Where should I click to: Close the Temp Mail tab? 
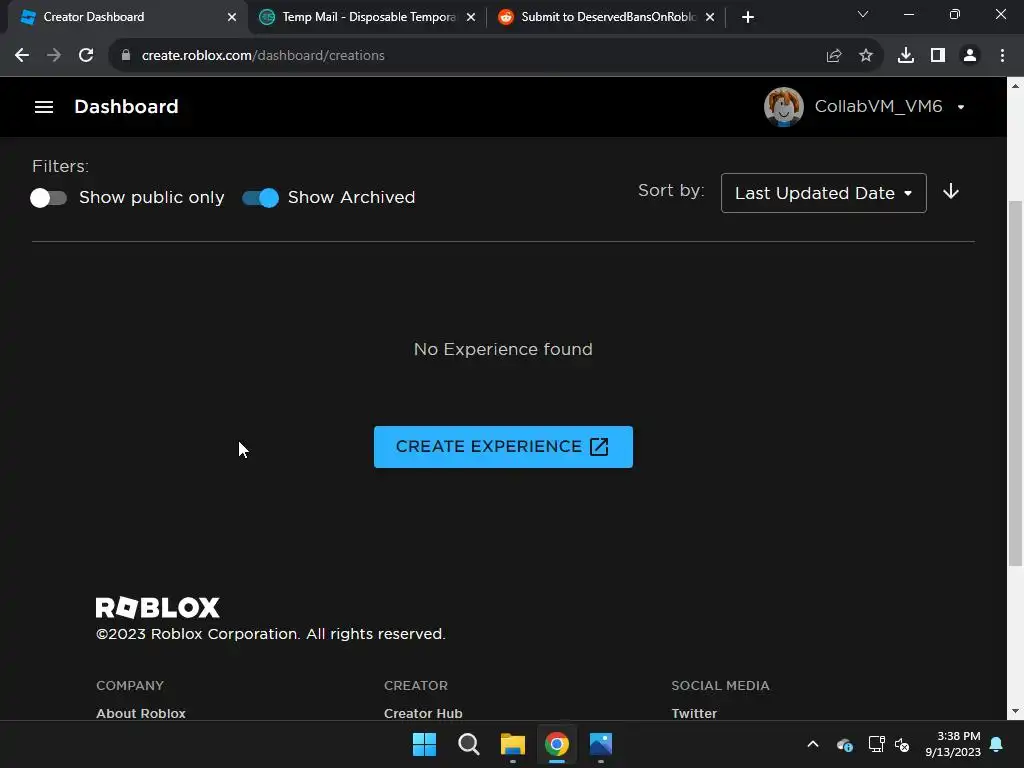(x=471, y=17)
